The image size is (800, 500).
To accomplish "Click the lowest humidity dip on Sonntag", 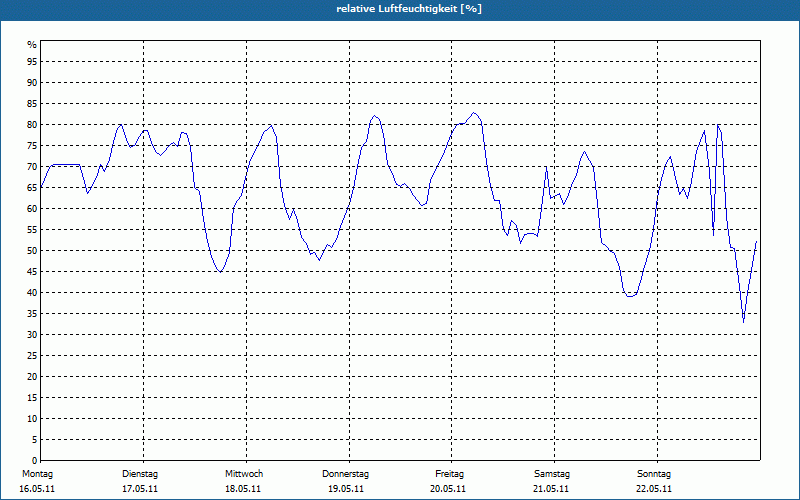I will coord(743,322).
